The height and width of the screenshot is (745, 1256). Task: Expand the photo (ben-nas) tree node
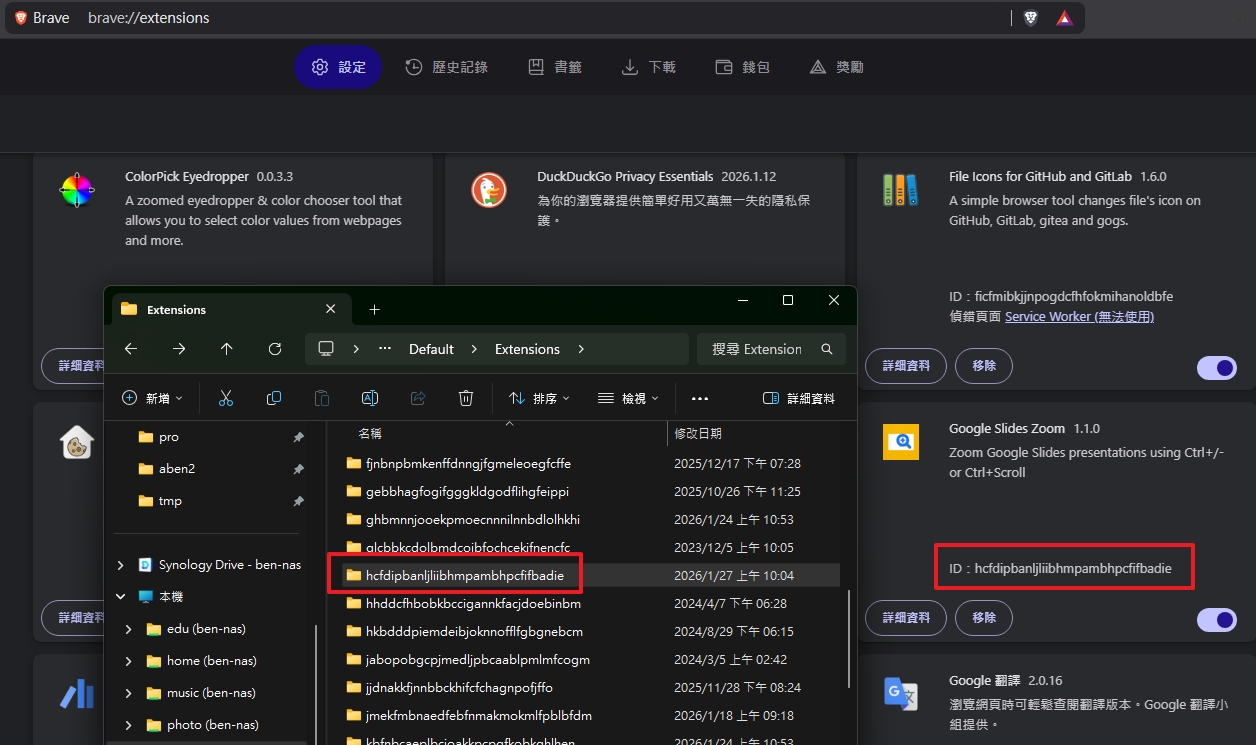coord(129,725)
